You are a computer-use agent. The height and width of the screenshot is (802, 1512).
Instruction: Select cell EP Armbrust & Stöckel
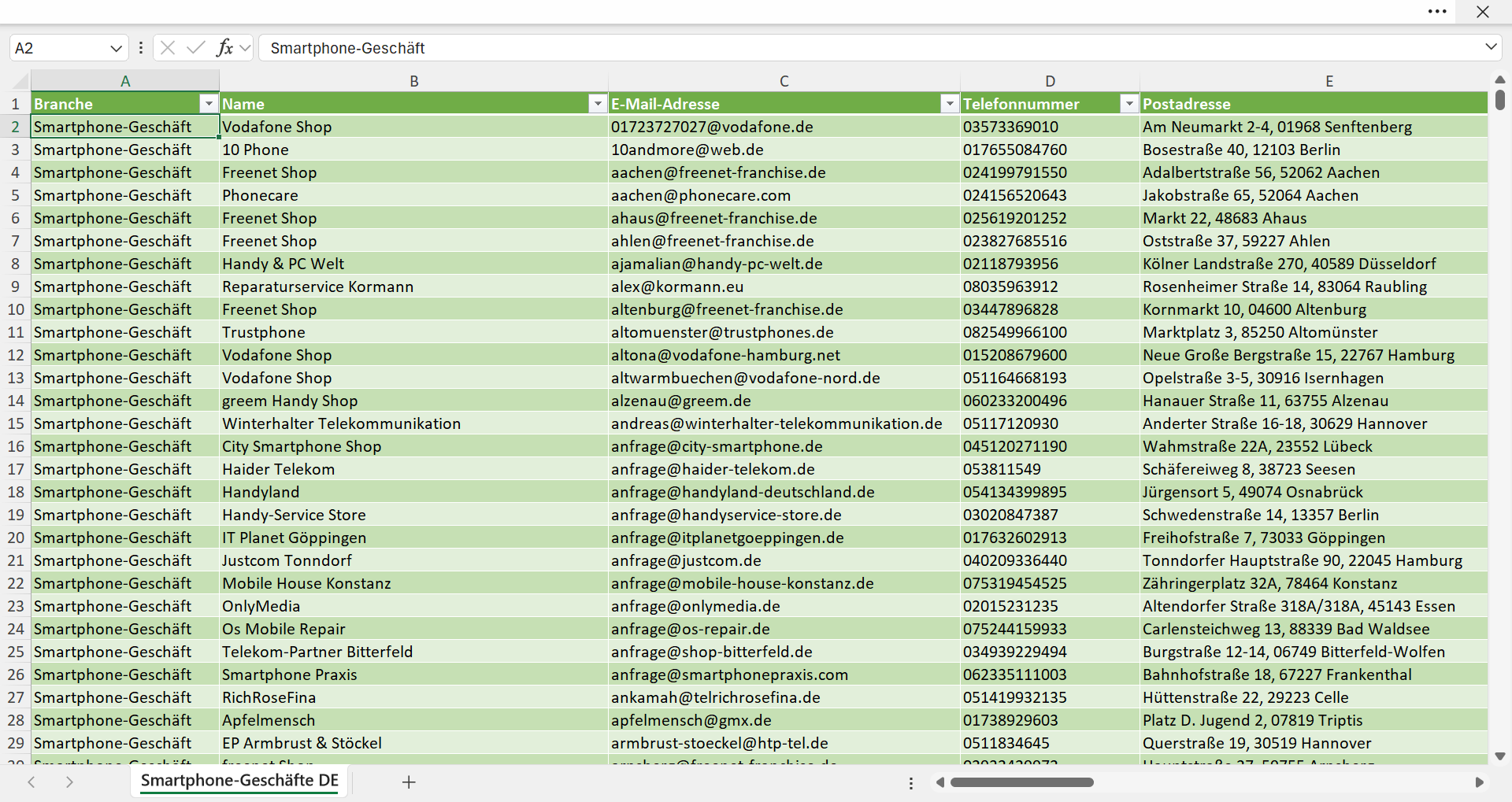pos(414,743)
